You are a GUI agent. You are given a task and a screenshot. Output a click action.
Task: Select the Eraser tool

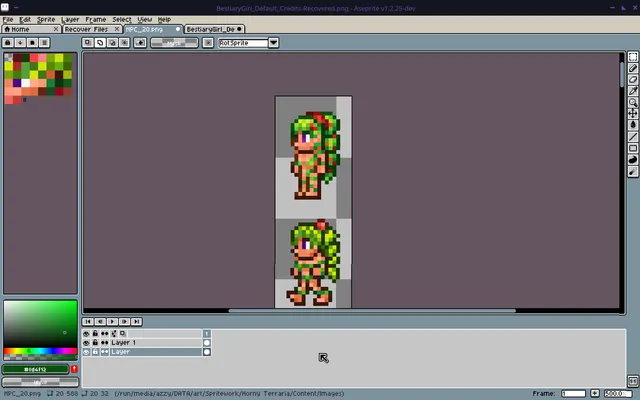click(x=633, y=80)
